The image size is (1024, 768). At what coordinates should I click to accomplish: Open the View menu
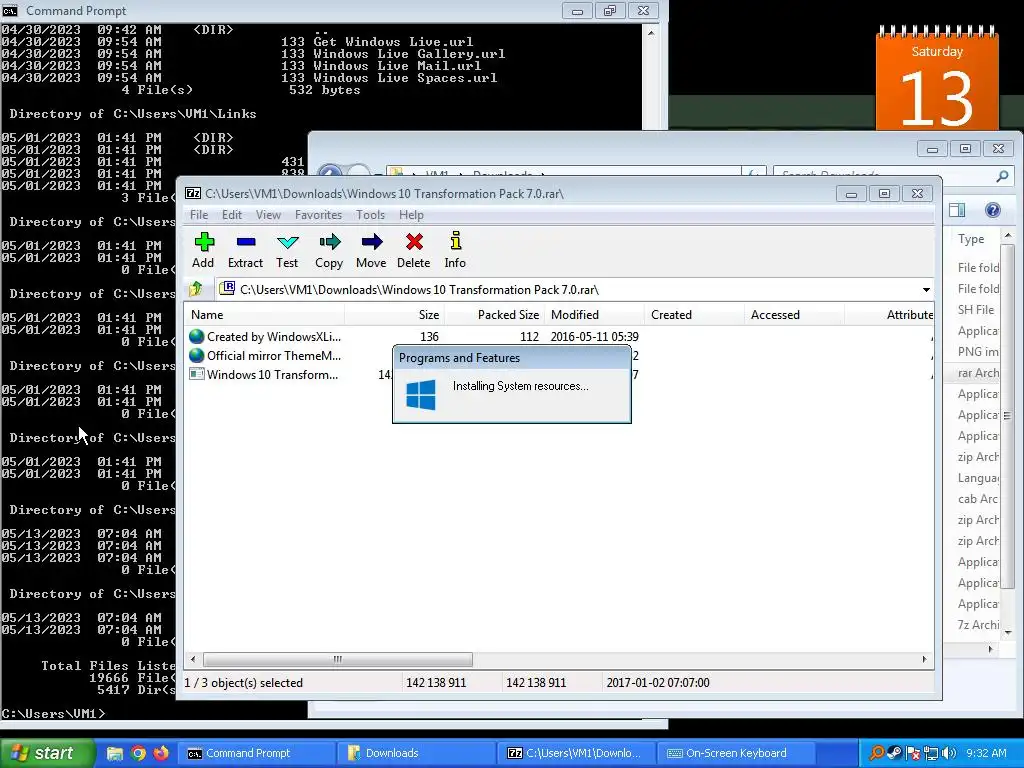tap(268, 215)
